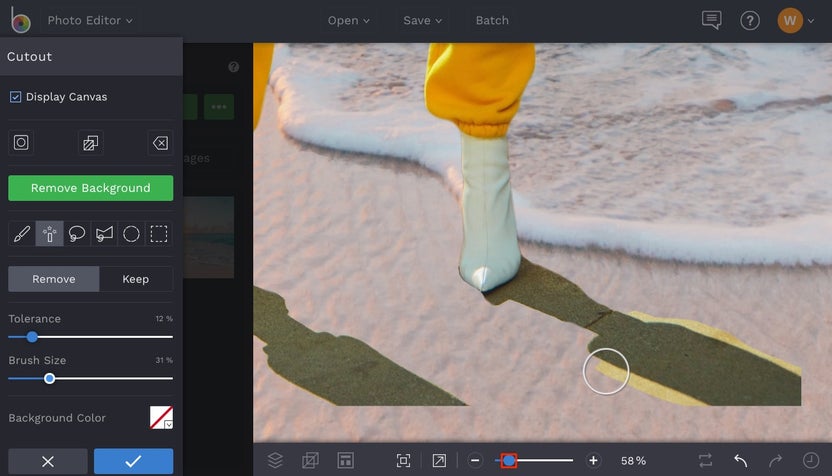The height and width of the screenshot is (476, 832).
Task: Open the Photo Editor dropdown
Action: [90, 20]
